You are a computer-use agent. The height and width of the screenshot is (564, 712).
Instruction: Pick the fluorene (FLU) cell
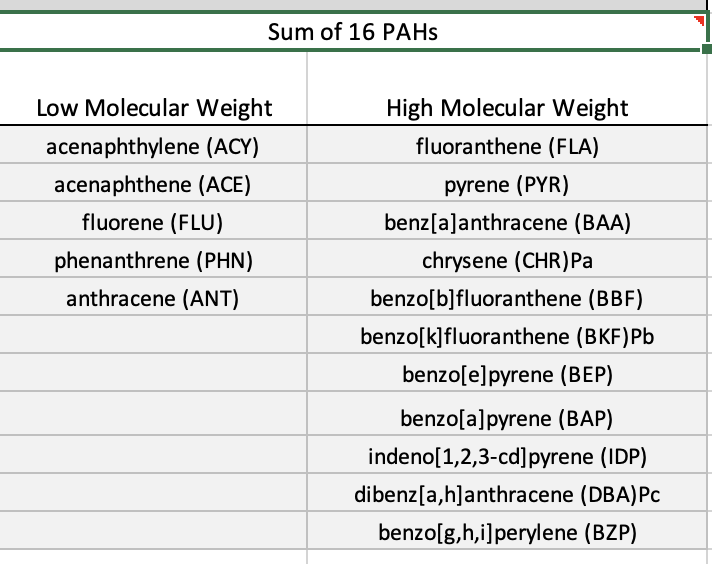(154, 222)
